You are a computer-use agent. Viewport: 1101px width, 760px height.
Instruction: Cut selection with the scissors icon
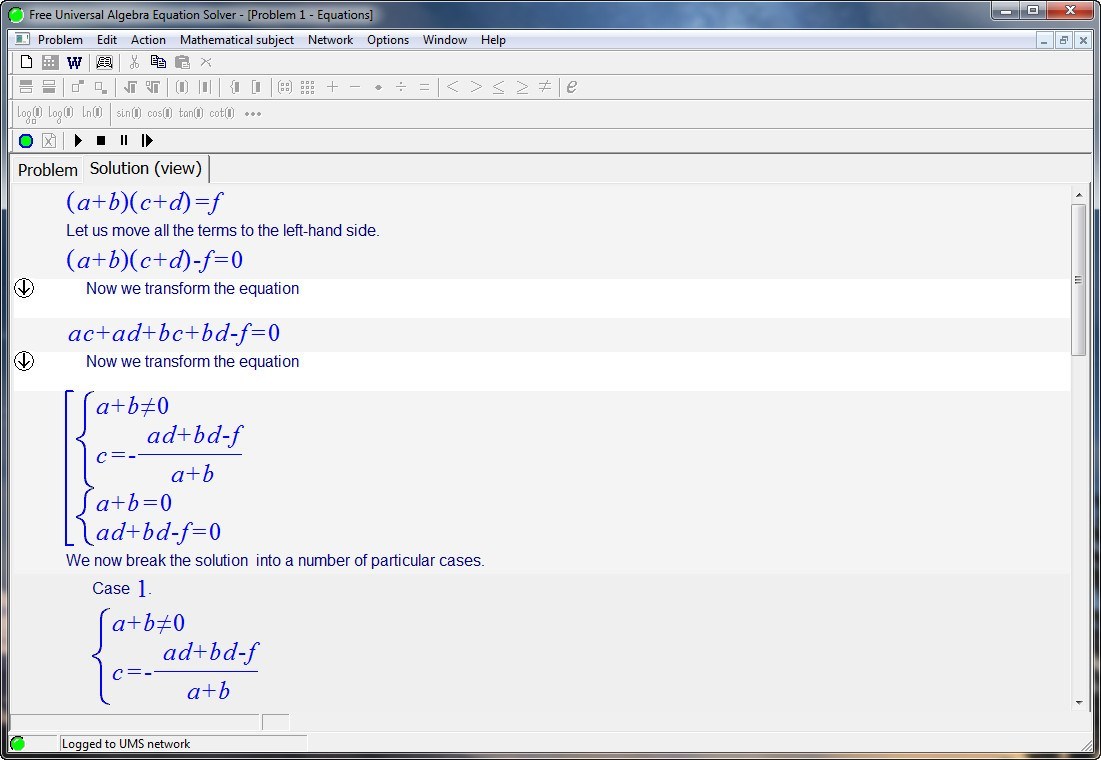(x=134, y=63)
